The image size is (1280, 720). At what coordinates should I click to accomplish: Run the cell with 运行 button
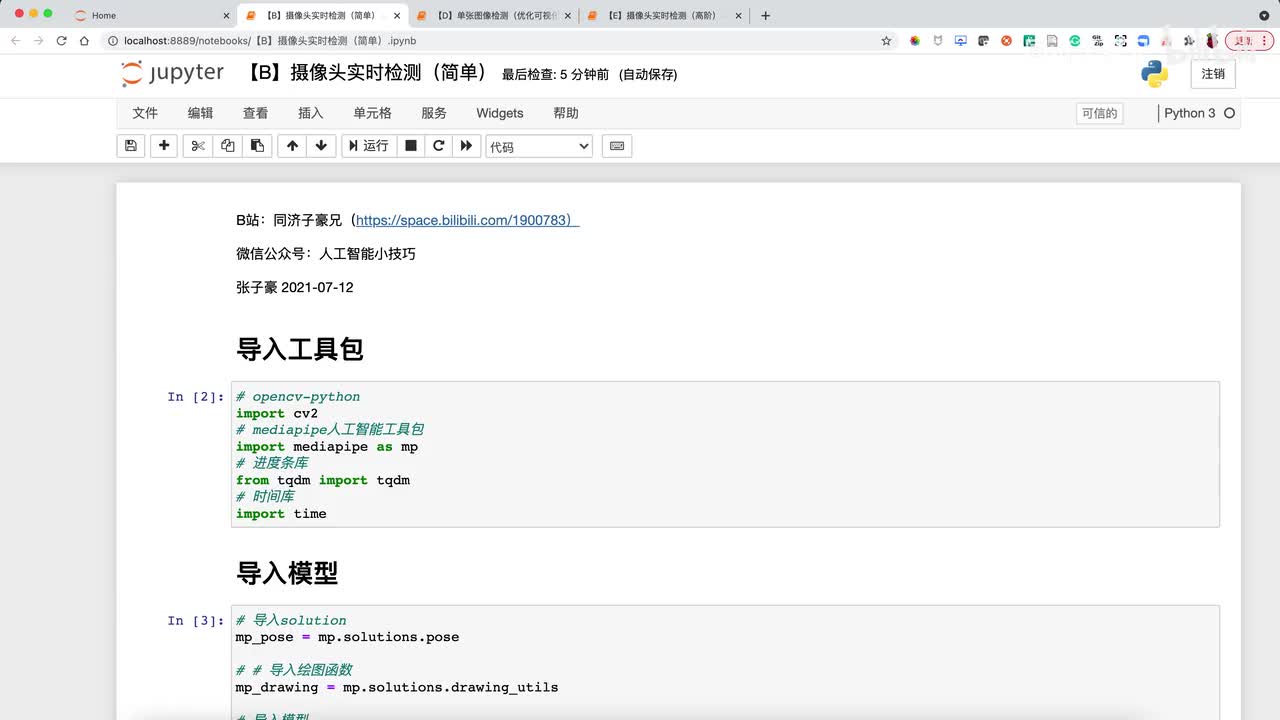(x=368, y=146)
